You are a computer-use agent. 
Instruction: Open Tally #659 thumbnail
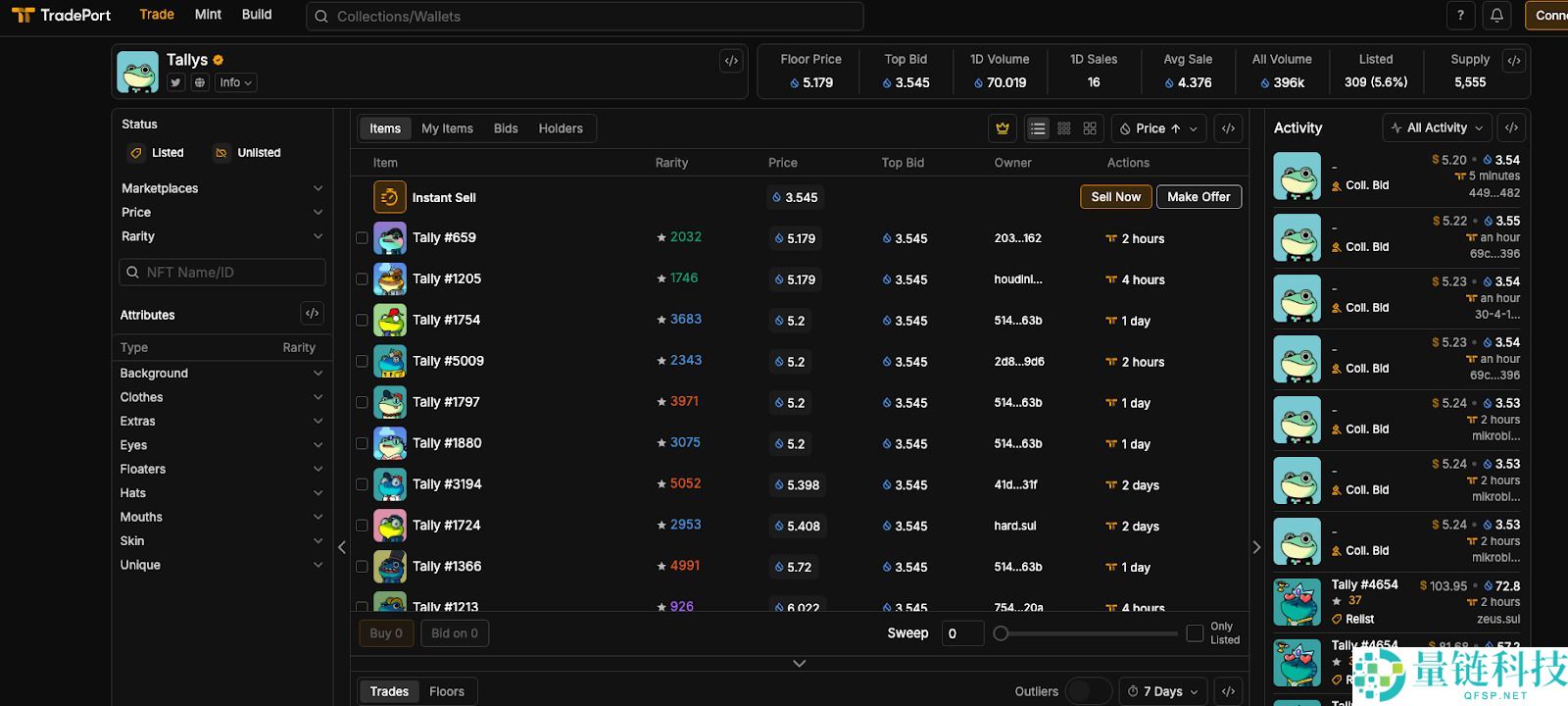click(390, 238)
